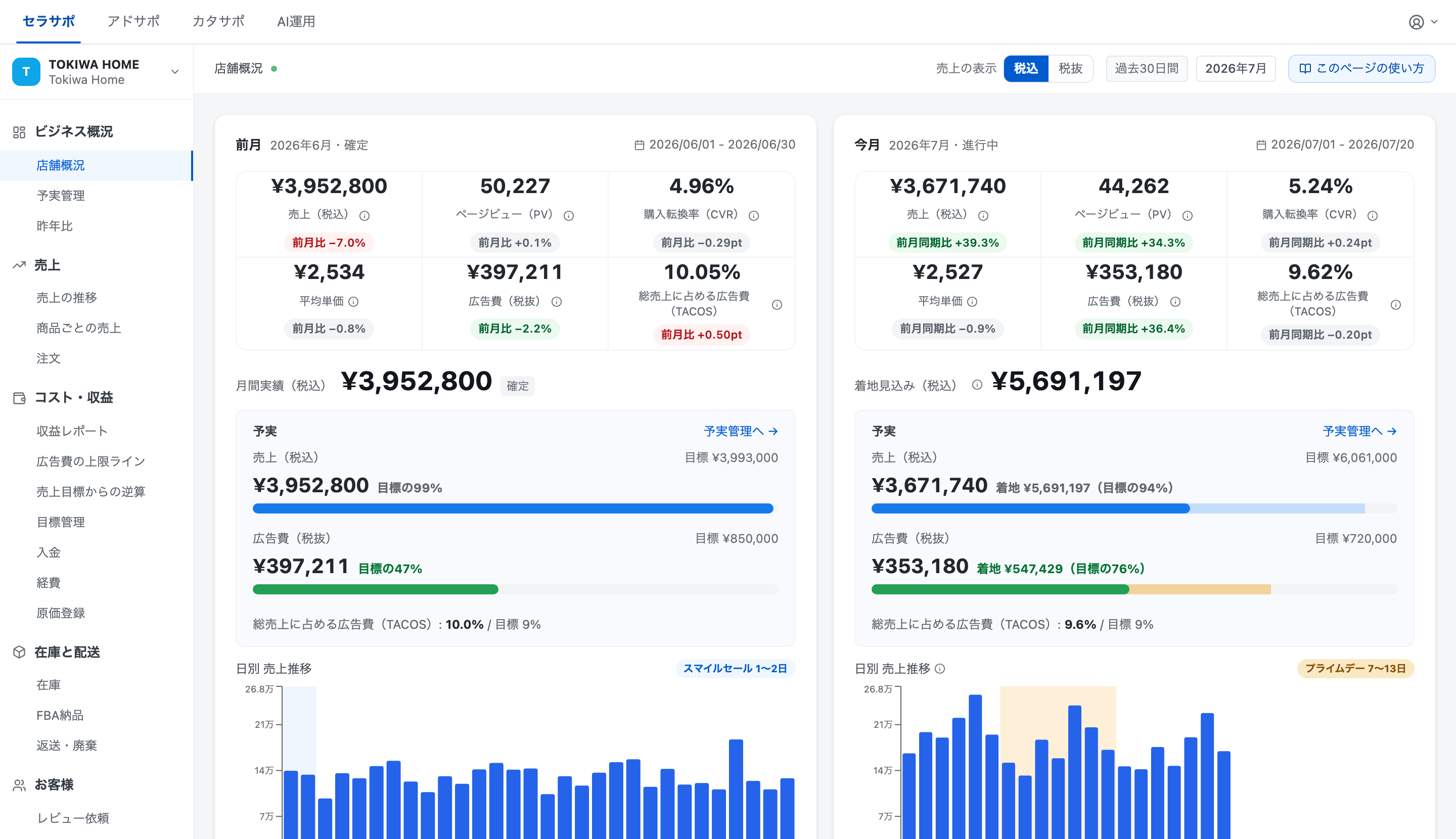Viewport: 1456px width, 839px height.
Task: Click the TOKIWA HOME store avatar
Action: pos(26,71)
